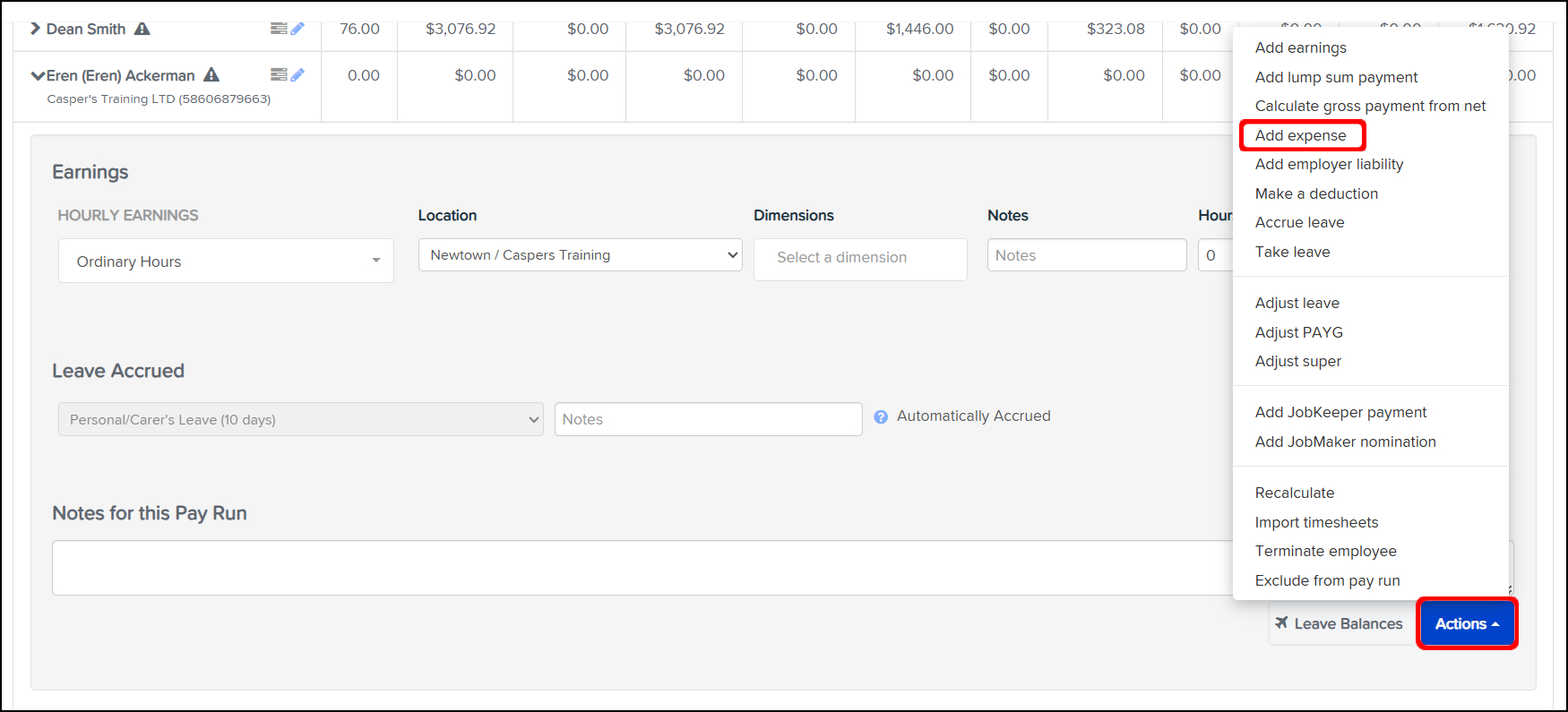Select Add expense from Actions menu
Screen dimensions: 1568x712
1300,135
